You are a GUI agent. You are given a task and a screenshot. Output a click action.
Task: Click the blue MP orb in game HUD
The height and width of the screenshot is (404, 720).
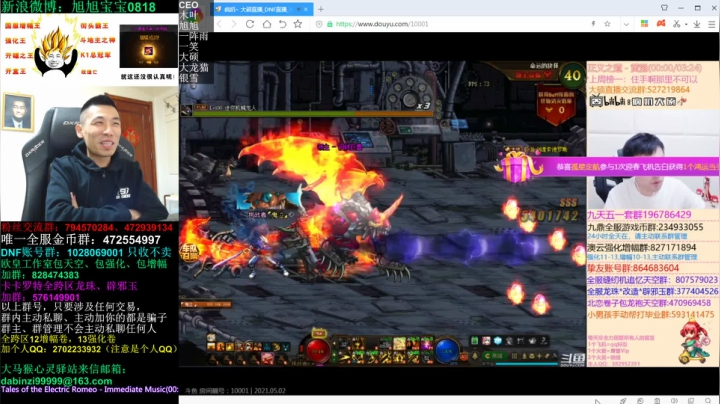447,351
